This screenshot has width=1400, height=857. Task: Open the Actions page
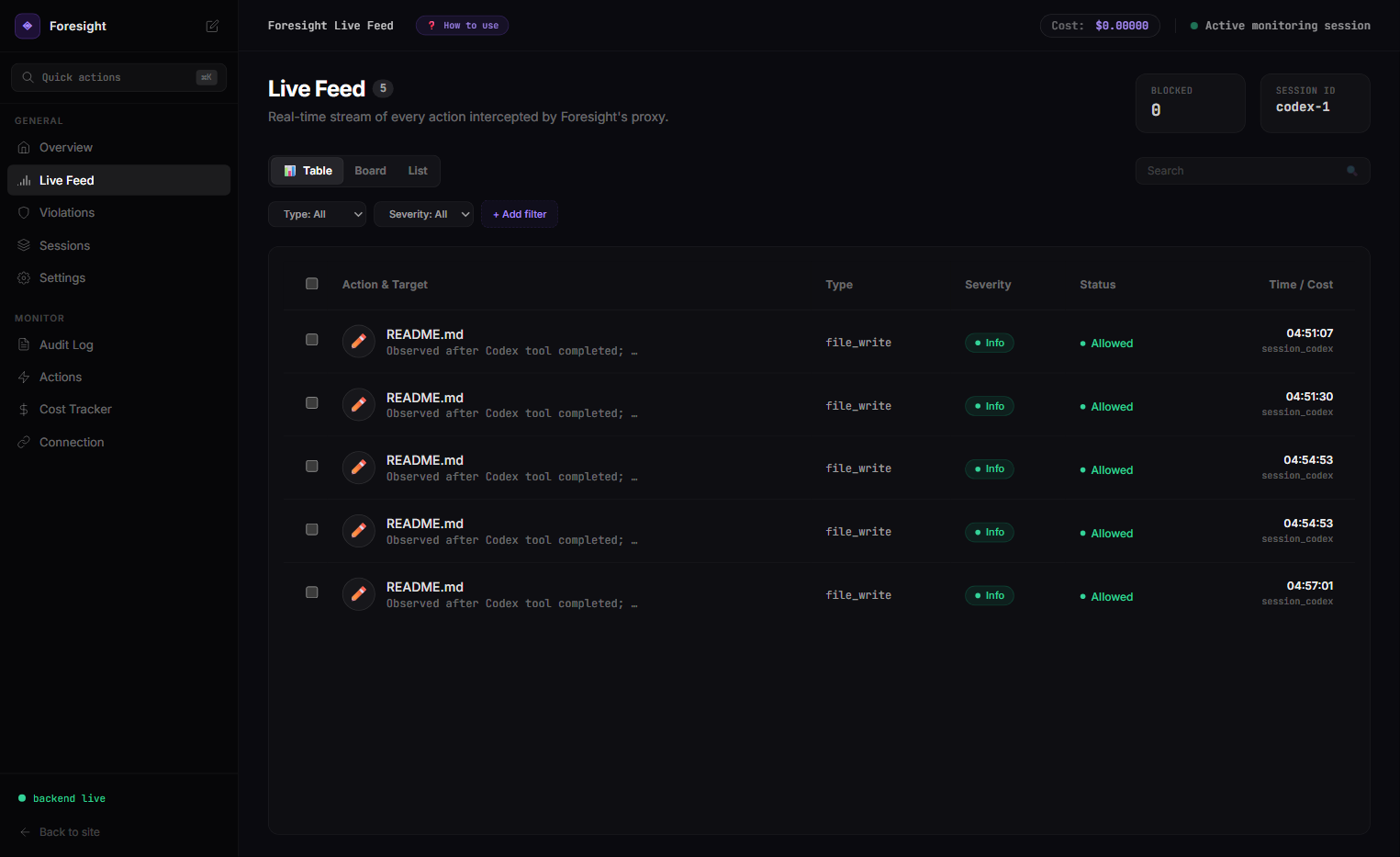[118, 377]
